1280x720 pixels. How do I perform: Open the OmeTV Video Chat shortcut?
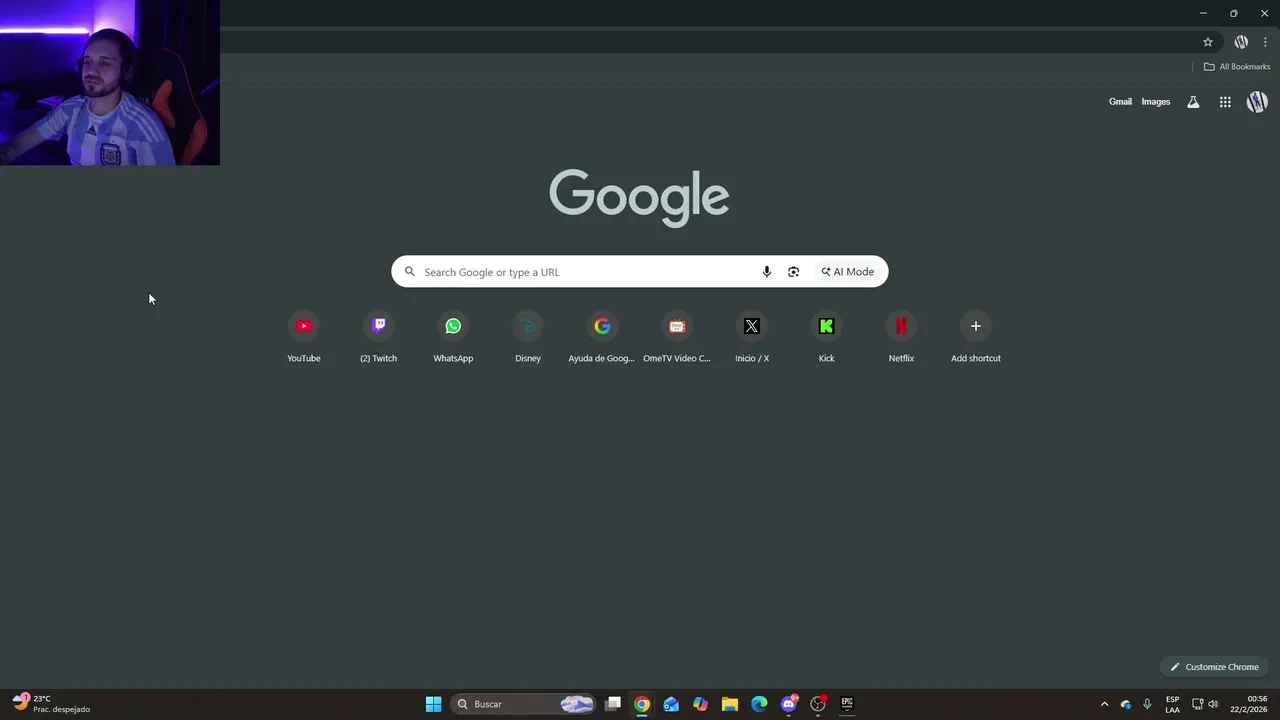pos(677,338)
